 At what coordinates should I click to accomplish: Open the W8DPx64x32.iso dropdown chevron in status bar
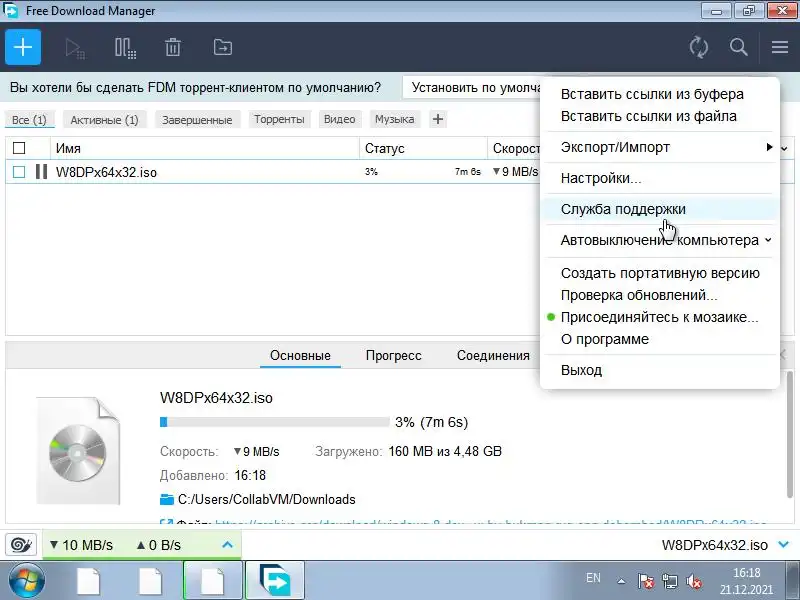[784, 544]
